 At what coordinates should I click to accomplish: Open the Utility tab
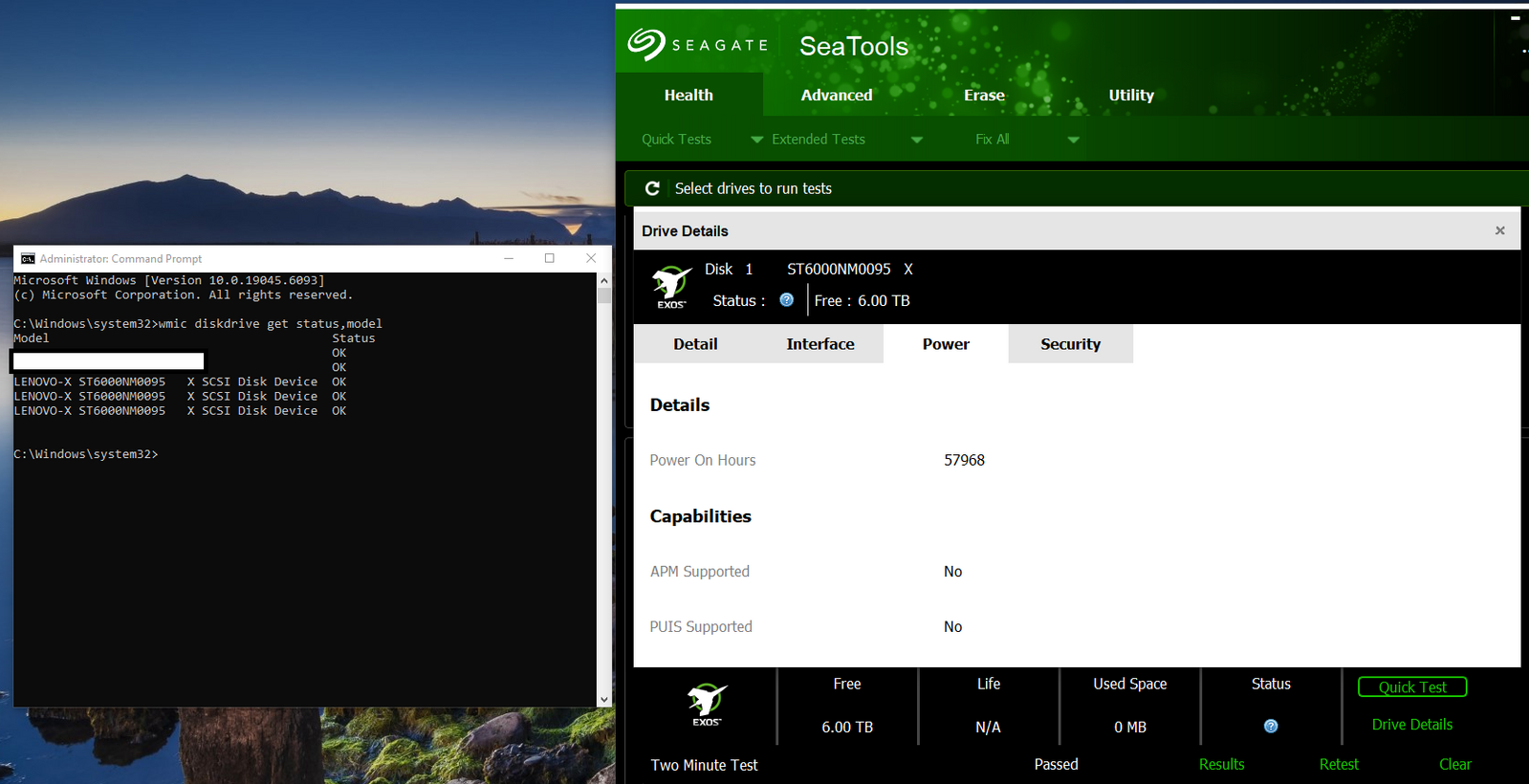click(x=1131, y=95)
